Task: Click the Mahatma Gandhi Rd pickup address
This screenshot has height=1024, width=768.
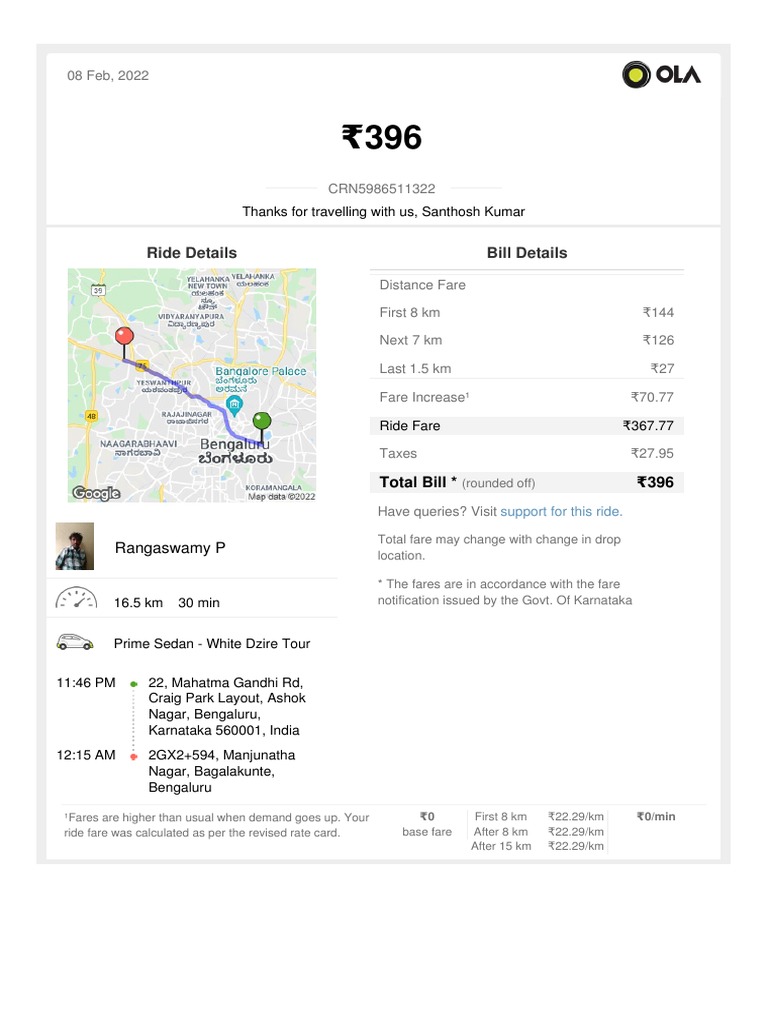Action: tap(226, 706)
